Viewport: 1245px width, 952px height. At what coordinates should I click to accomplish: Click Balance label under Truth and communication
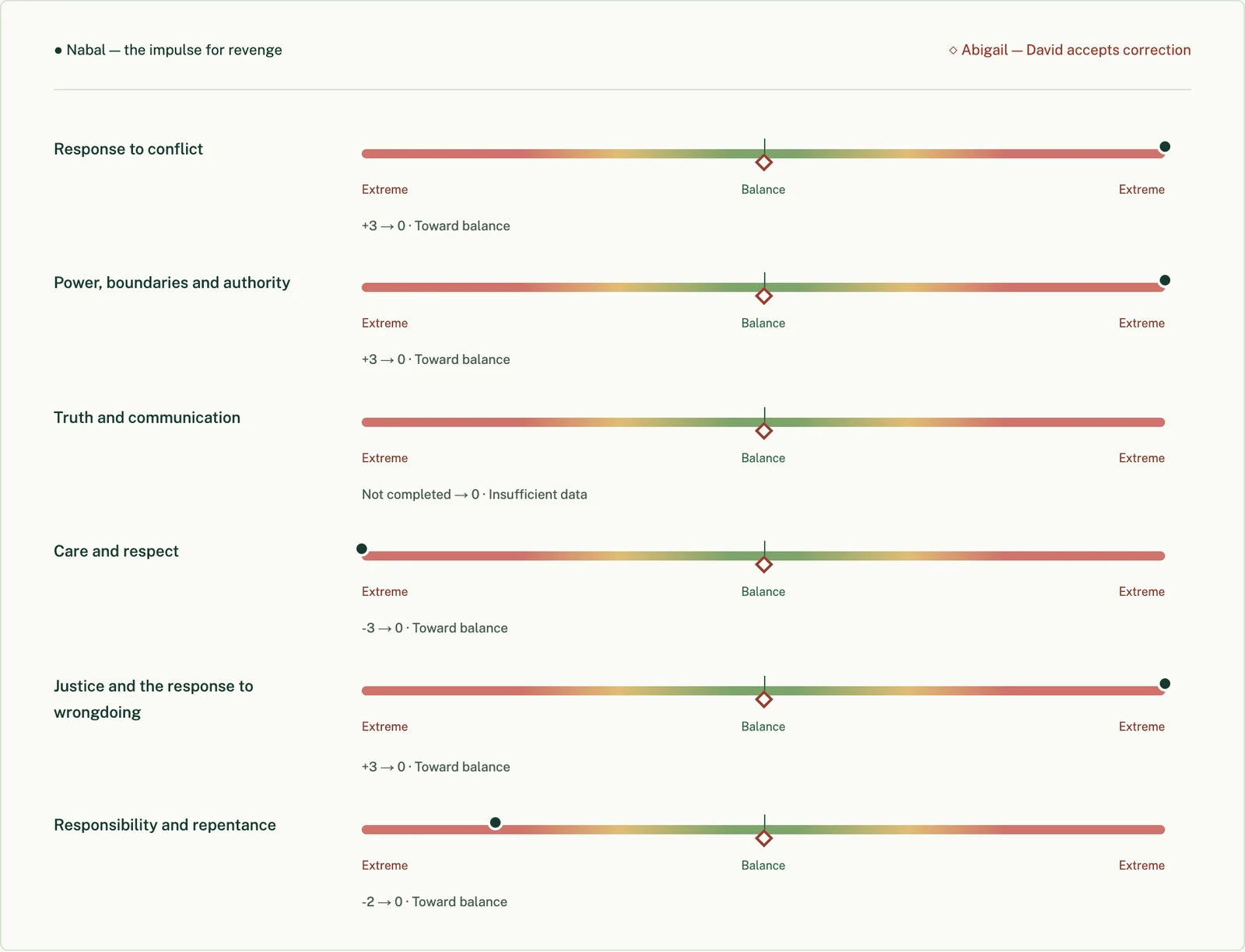(x=763, y=458)
